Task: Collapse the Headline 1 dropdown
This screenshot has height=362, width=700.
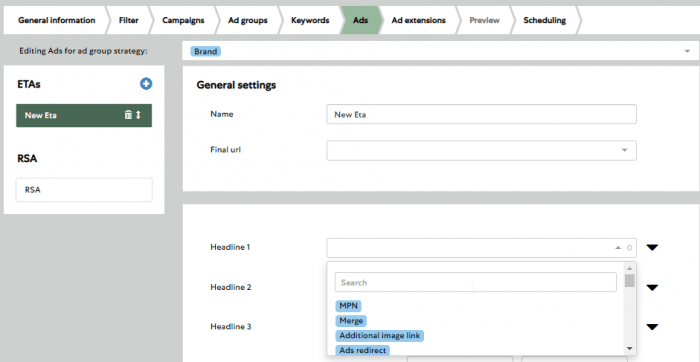Action: tap(618, 248)
